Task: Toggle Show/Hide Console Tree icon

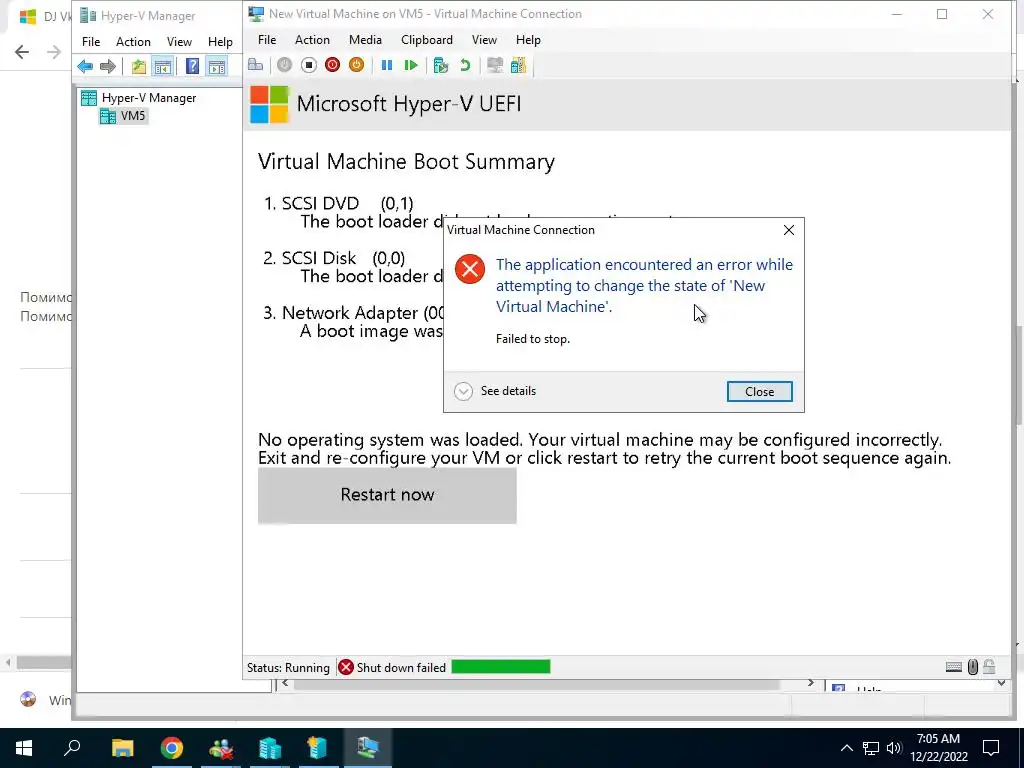Action: point(163,66)
